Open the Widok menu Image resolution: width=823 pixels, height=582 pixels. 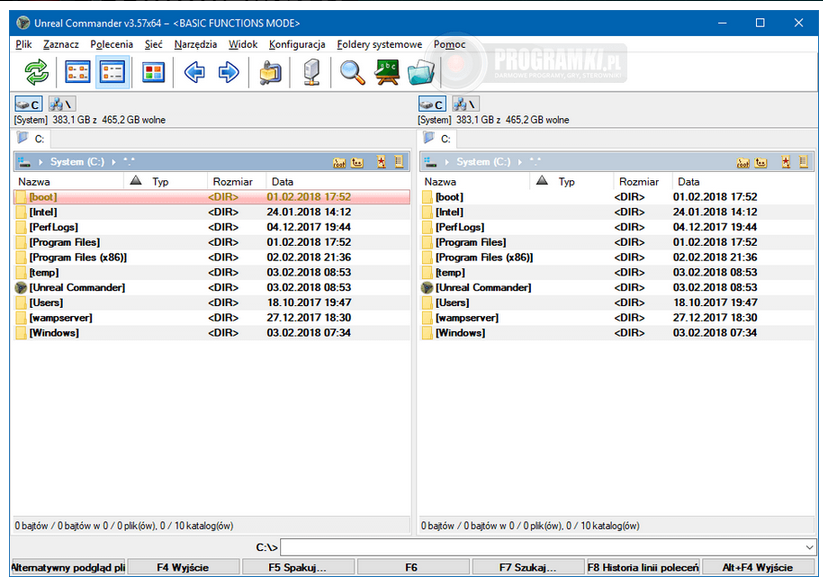click(243, 45)
